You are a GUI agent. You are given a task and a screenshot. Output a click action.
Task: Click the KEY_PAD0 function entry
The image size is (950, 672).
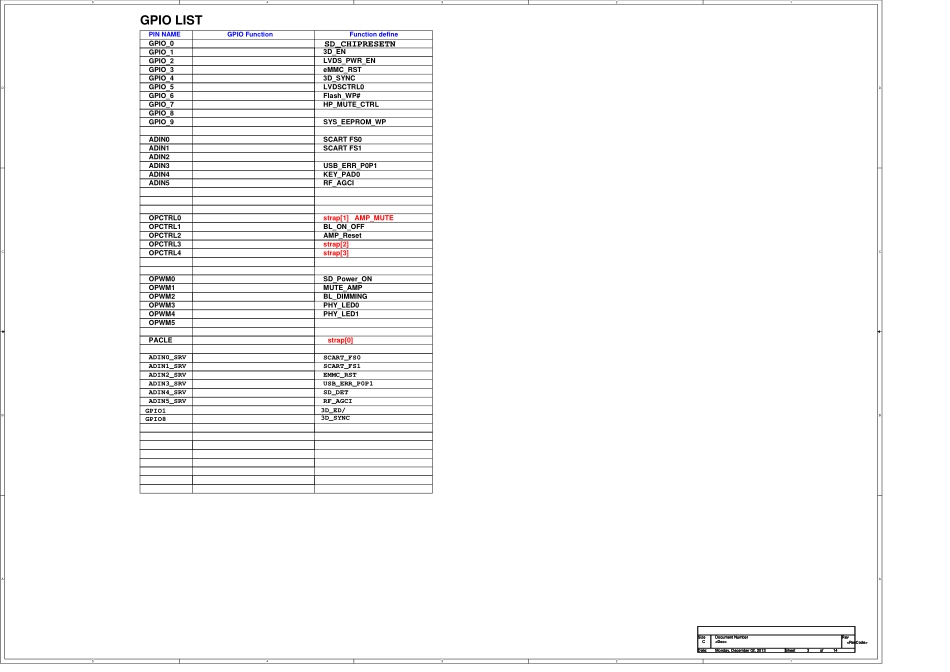[x=341, y=174]
